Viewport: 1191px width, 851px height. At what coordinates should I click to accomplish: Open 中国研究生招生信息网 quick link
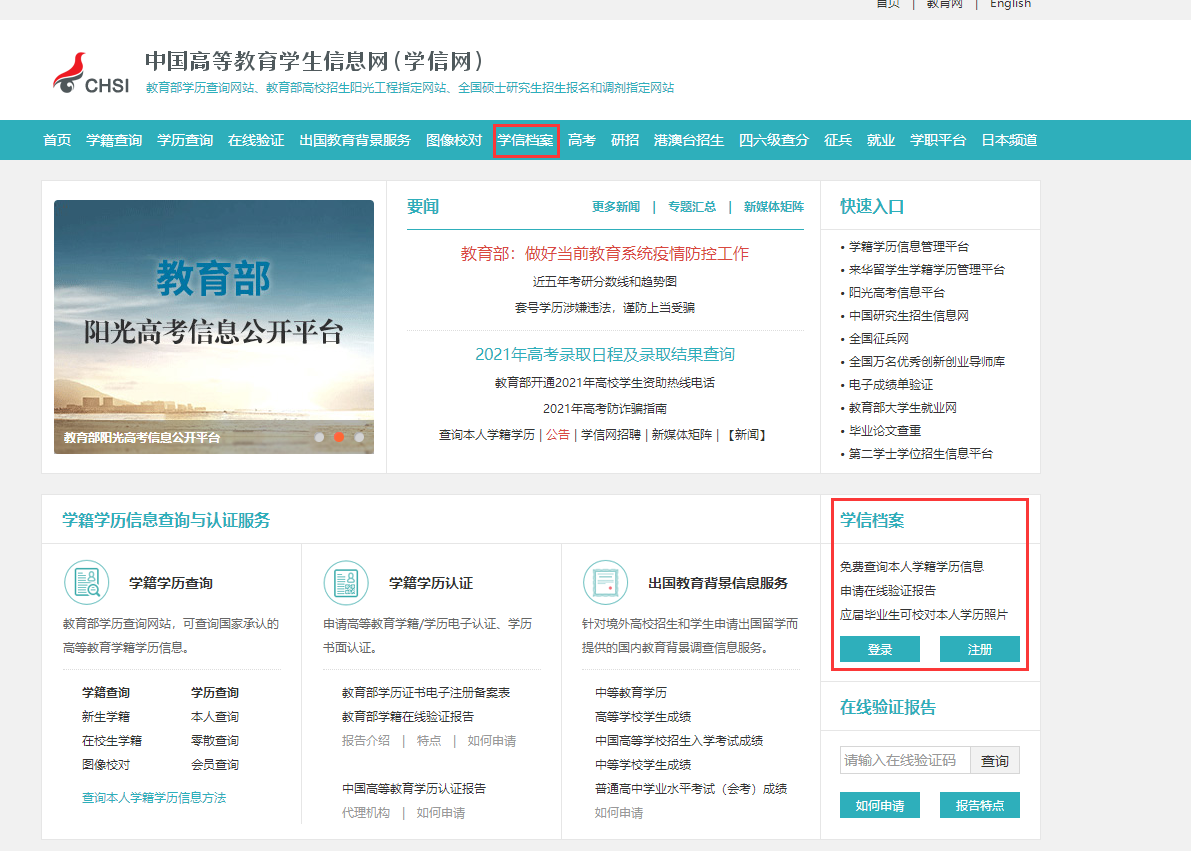(908, 316)
